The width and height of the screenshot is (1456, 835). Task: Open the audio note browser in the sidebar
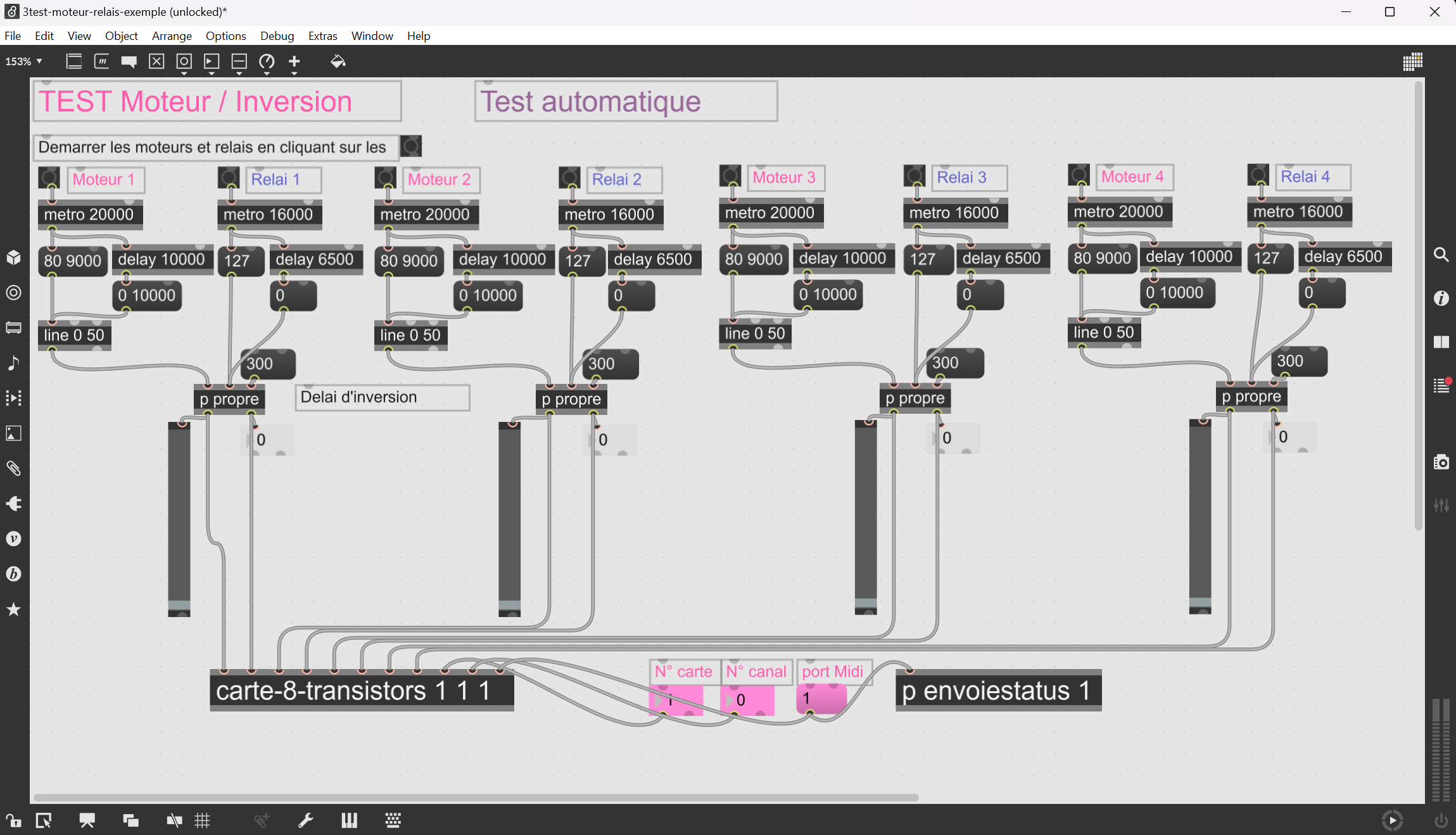14,363
